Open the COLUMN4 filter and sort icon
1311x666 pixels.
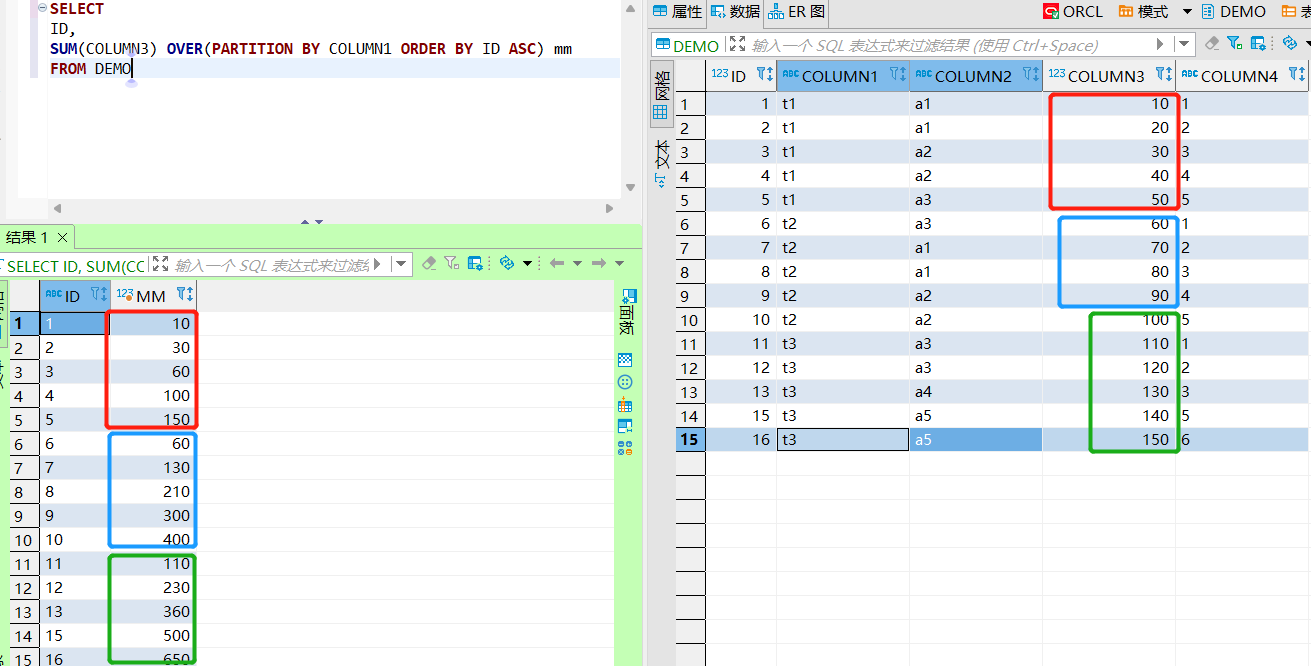[x=1296, y=74]
